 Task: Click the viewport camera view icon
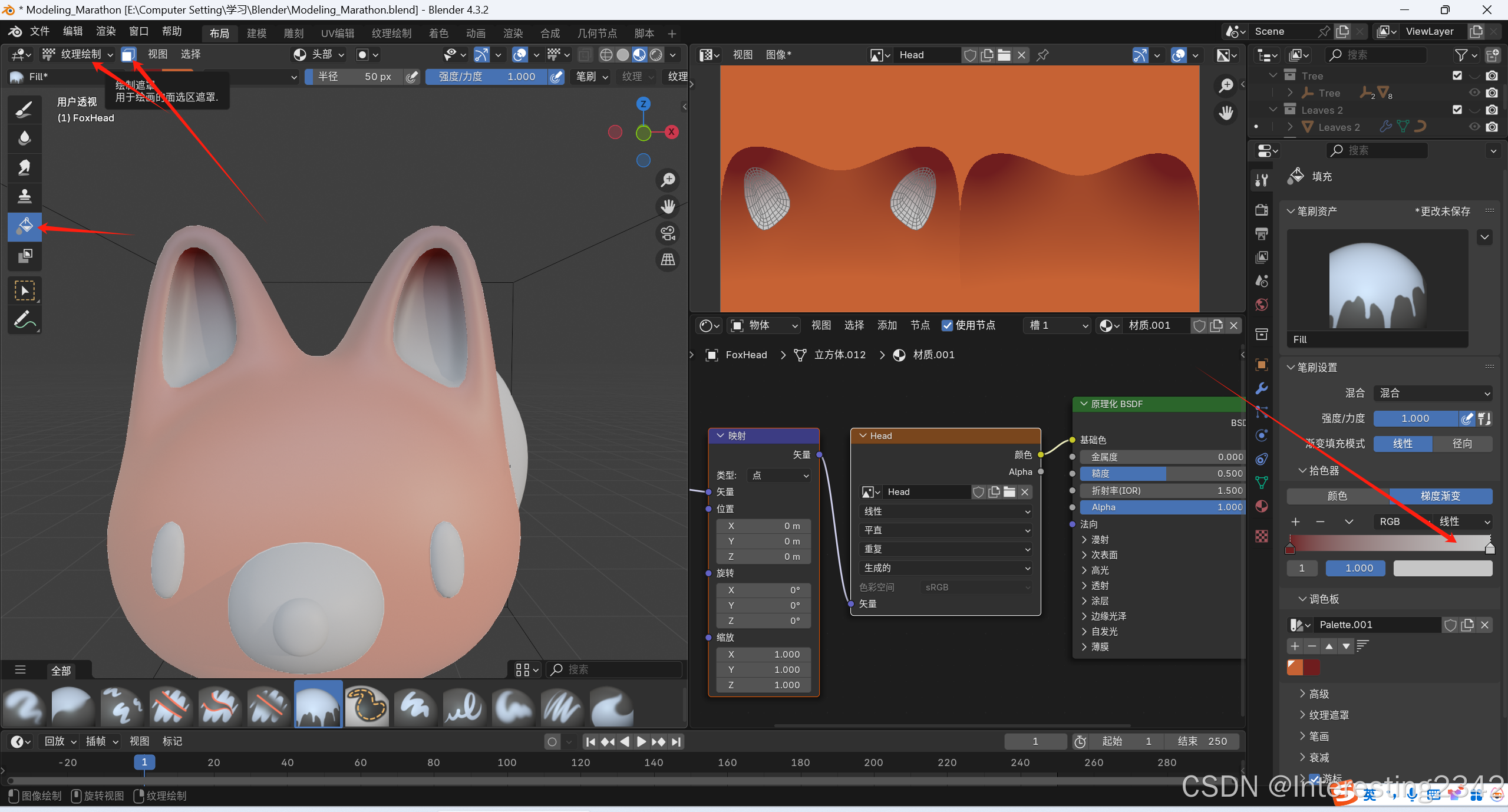click(x=668, y=233)
